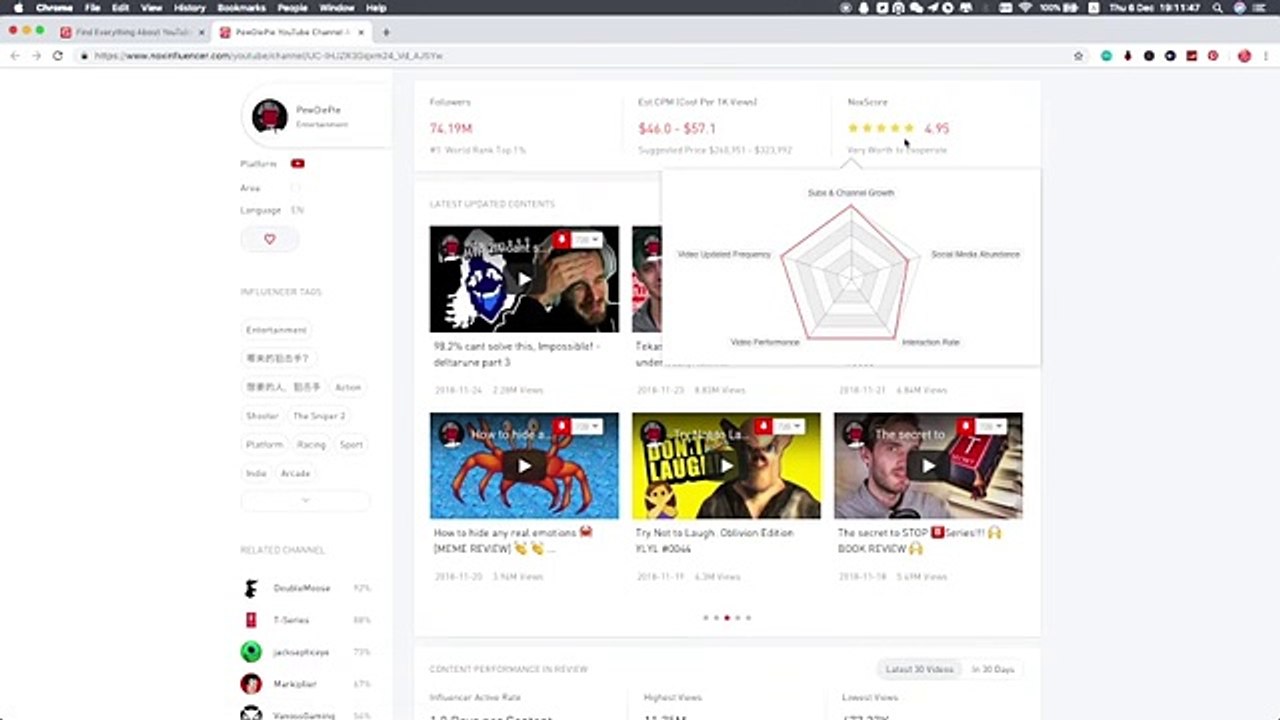Open the deltarune part 3 video title
The image size is (1280, 720).
517,354
